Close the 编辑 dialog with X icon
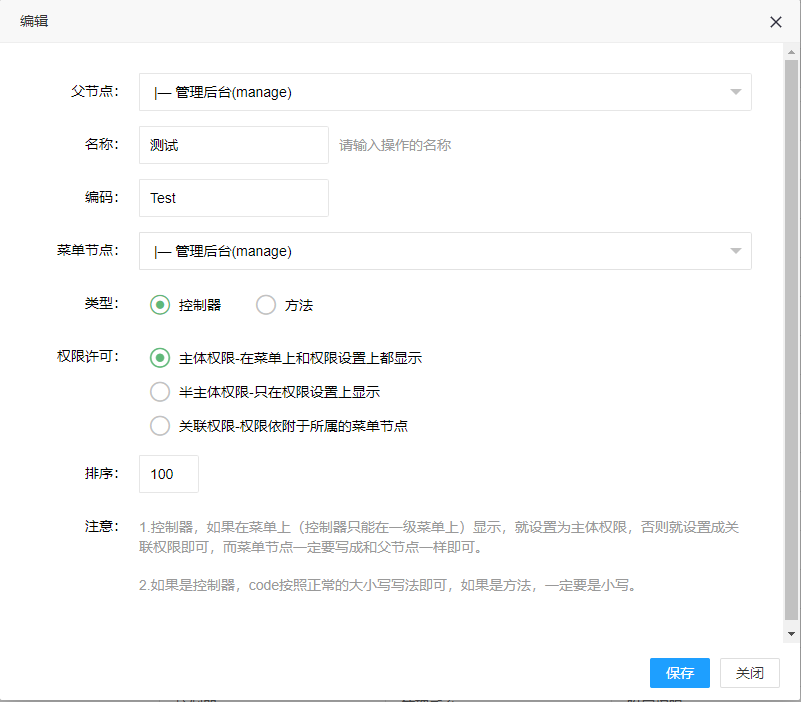The height and width of the screenshot is (702, 801). 775,22
